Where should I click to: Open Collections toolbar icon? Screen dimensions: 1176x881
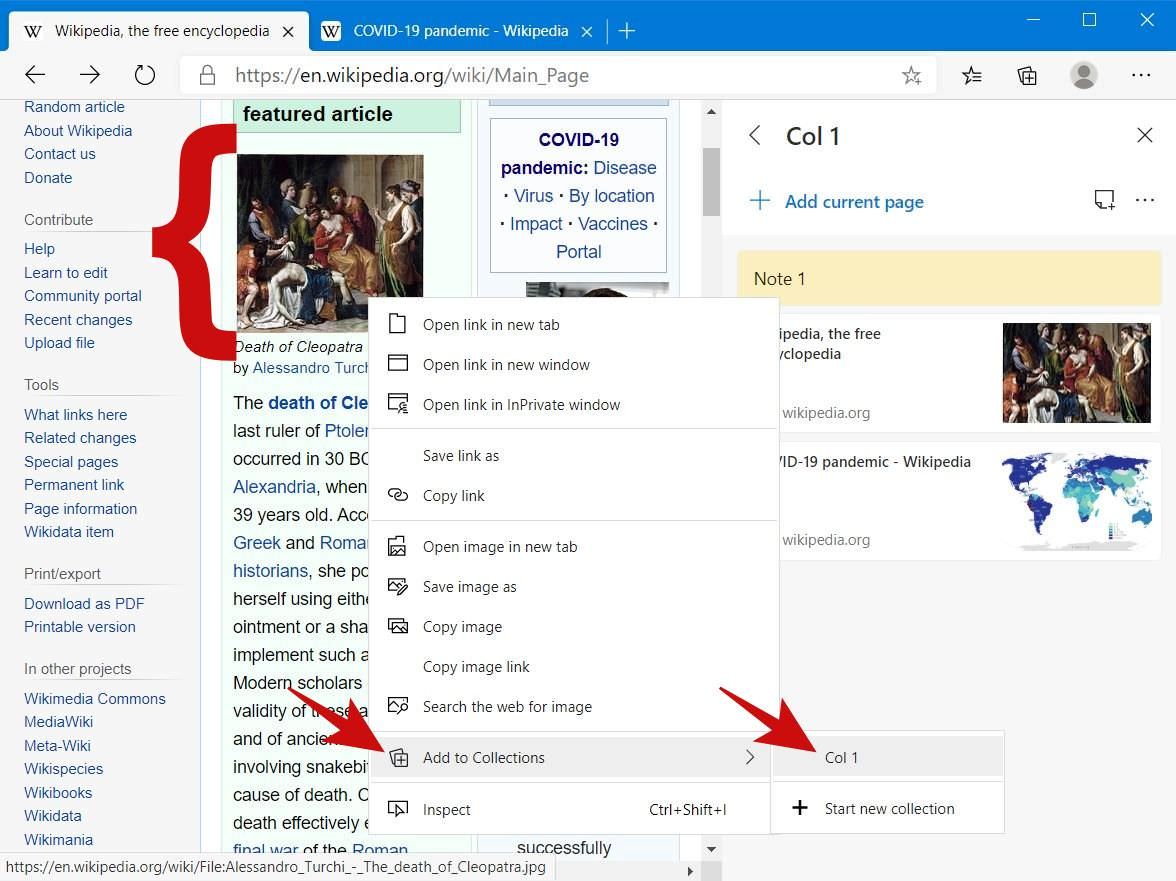[x=1027, y=75]
